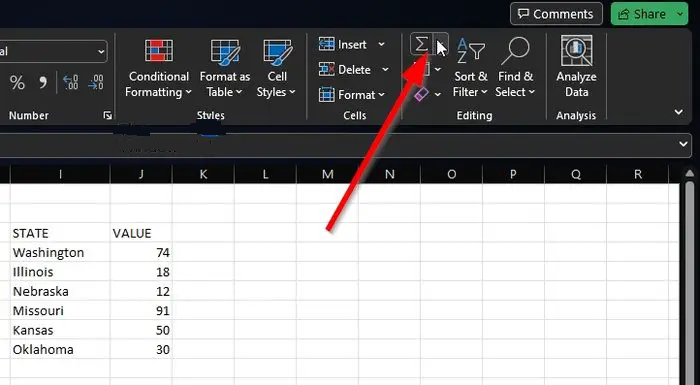
Task: Select column R header
Action: (638, 174)
